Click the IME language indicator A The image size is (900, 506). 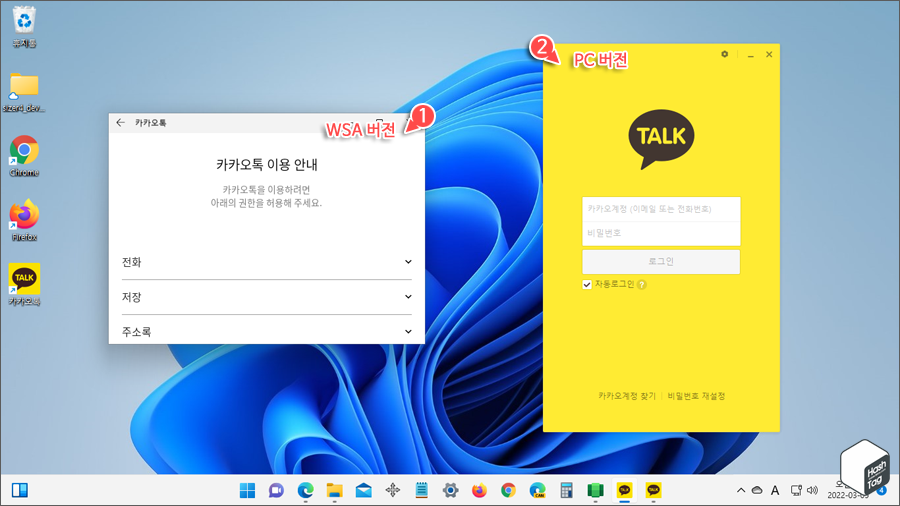(x=775, y=491)
